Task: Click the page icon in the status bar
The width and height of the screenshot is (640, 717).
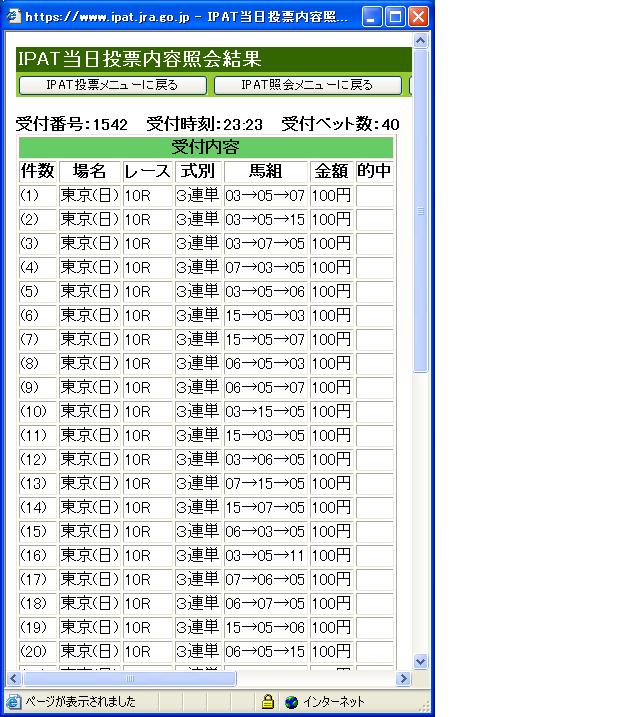Action: click(14, 701)
